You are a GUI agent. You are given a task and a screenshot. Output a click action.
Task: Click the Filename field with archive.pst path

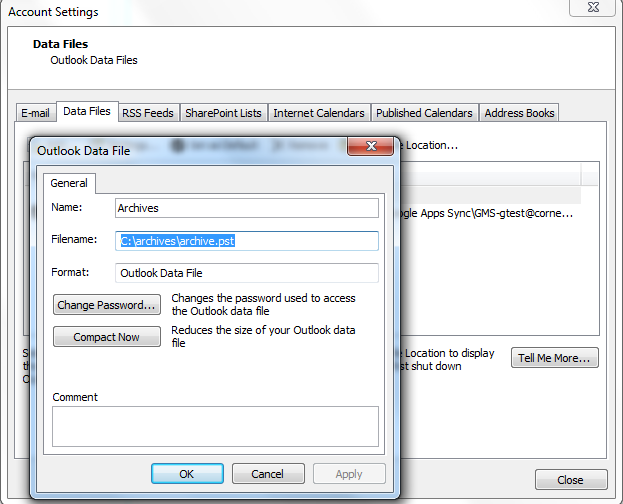tap(246, 241)
